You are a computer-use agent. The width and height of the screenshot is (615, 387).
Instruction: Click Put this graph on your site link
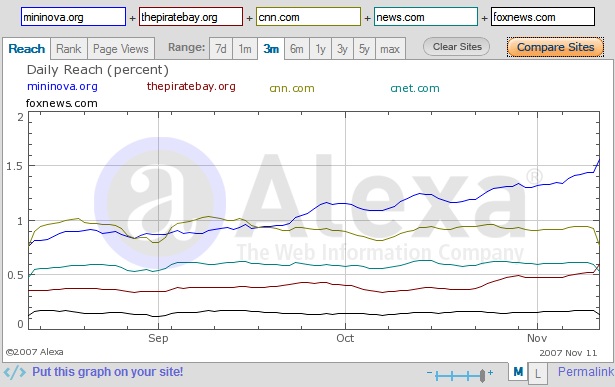pos(107,372)
